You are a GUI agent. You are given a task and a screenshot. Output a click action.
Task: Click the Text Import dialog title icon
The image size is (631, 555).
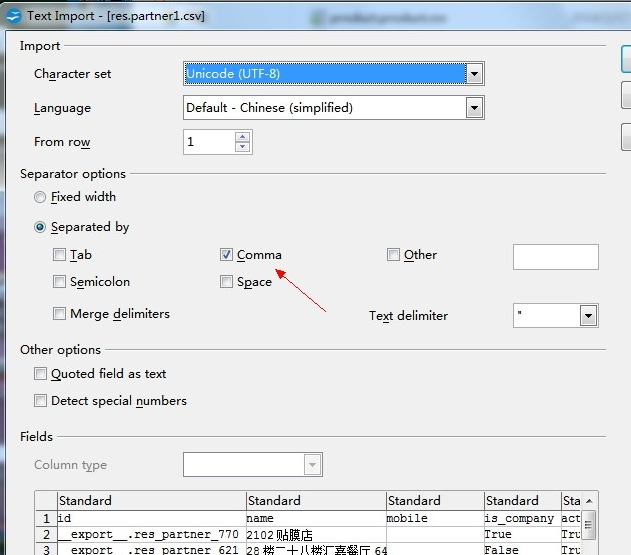pyautogui.click(x=13, y=15)
